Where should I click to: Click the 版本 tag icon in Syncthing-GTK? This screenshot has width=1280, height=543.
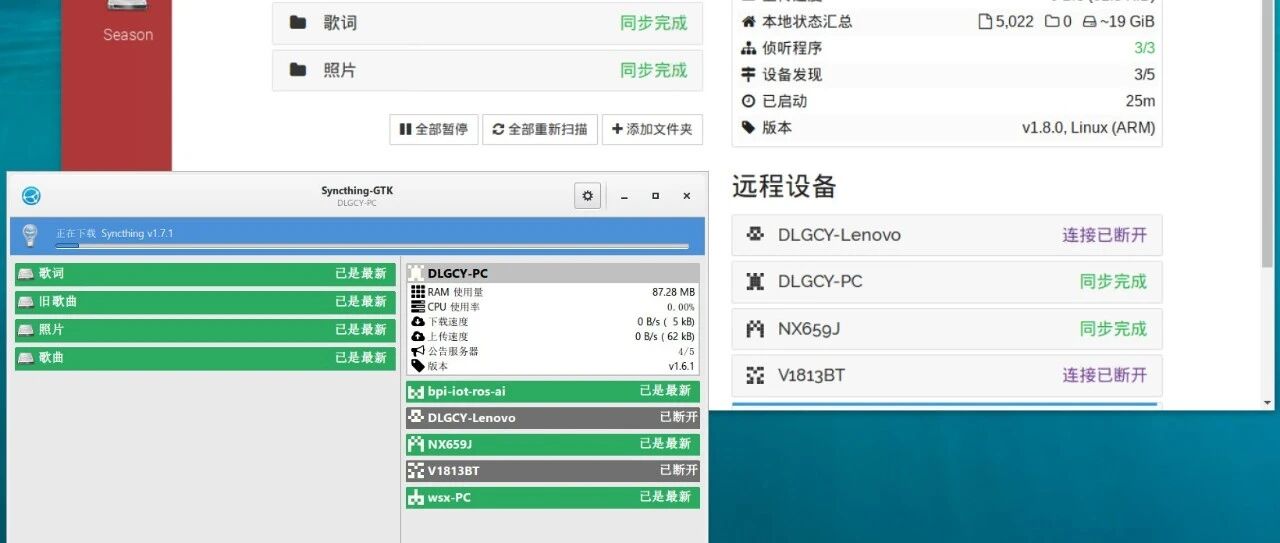[418, 366]
